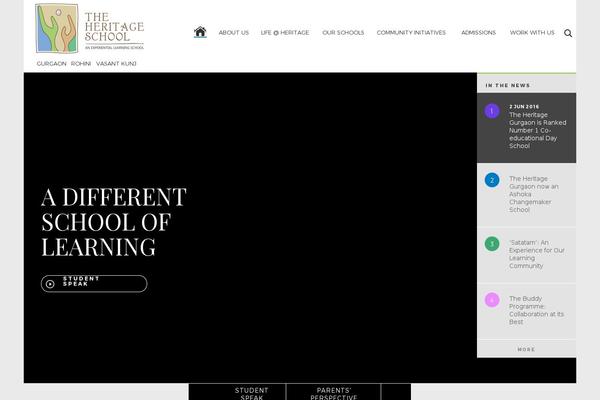The height and width of the screenshot is (400, 600).
Task: Read news: Ashoka Changemaker School
Action: (x=533, y=194)
